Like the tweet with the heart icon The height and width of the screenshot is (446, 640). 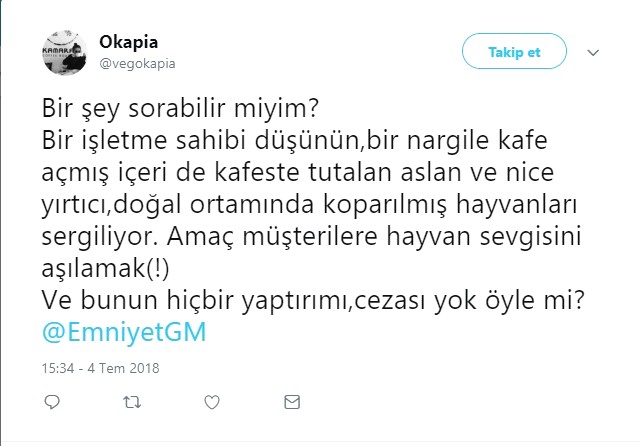(x=212, y=402)
